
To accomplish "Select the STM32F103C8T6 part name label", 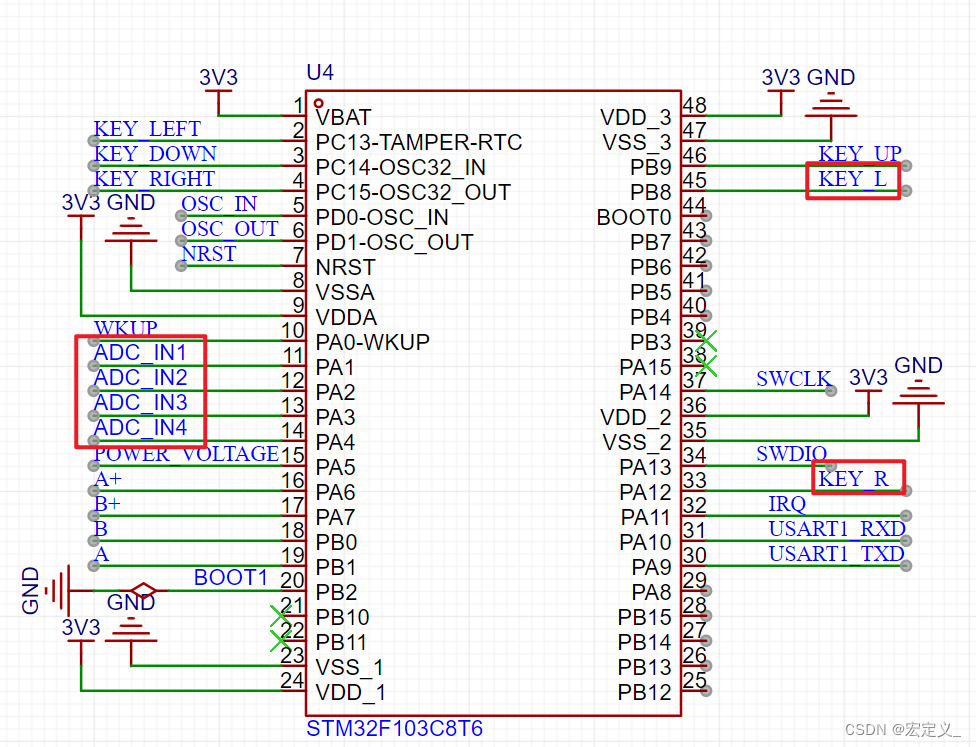I will pos(394,728).
